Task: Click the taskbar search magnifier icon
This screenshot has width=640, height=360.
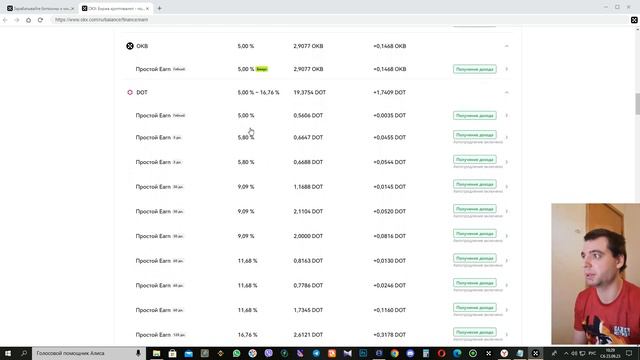Action: (24, 353)
